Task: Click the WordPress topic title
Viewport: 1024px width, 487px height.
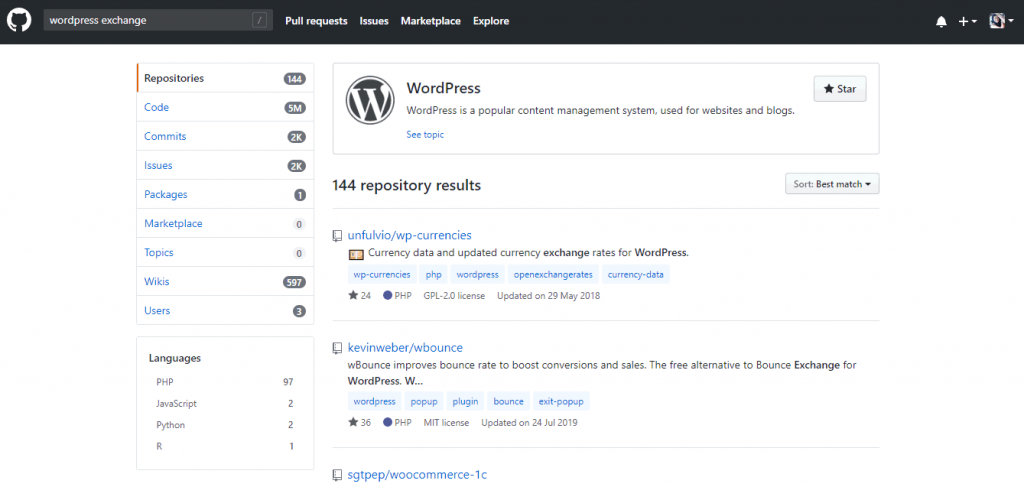Action: point(443,88)
